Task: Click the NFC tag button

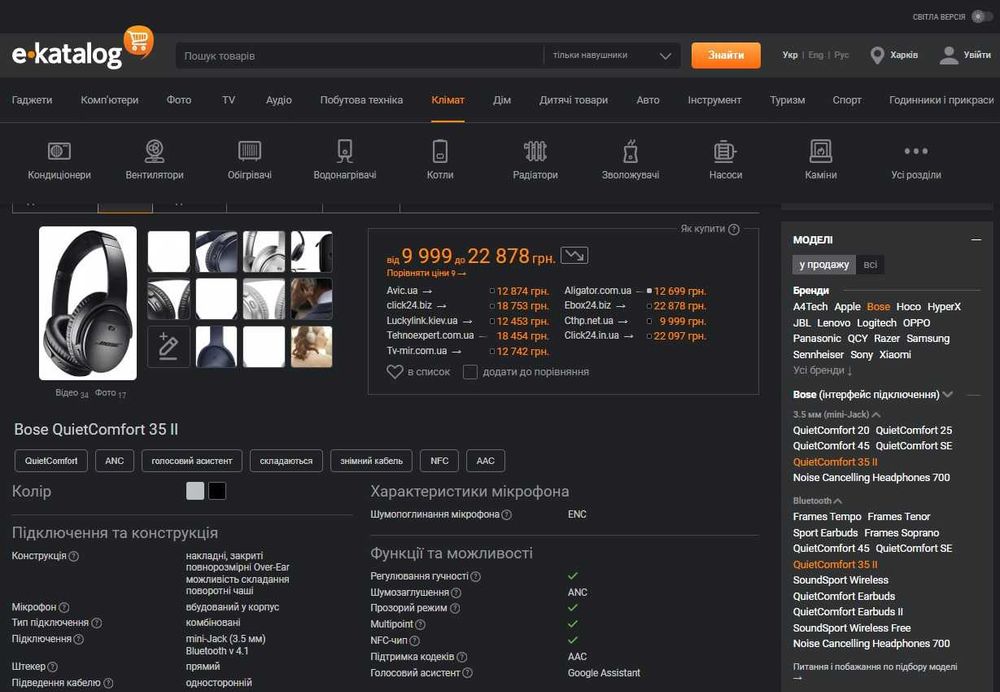Action: tap(439, 460)
